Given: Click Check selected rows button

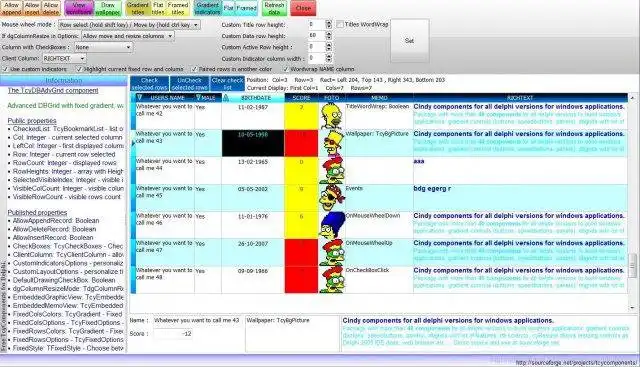Looking at the screenshot, I should (x=149, y=84).
